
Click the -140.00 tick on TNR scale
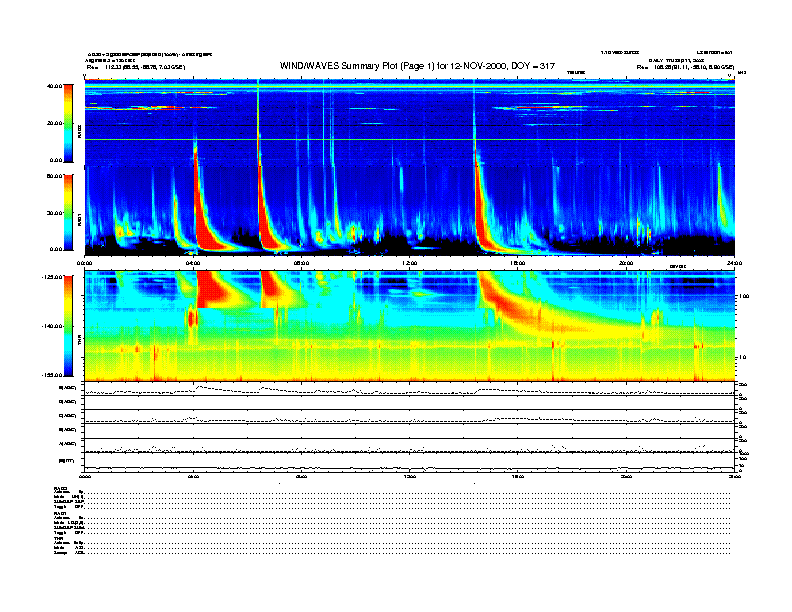pos(52,326)
